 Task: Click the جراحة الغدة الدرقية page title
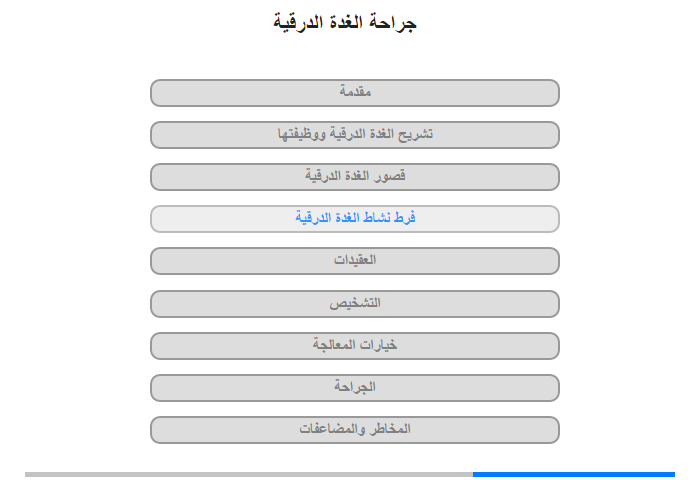tap(345, 22)
